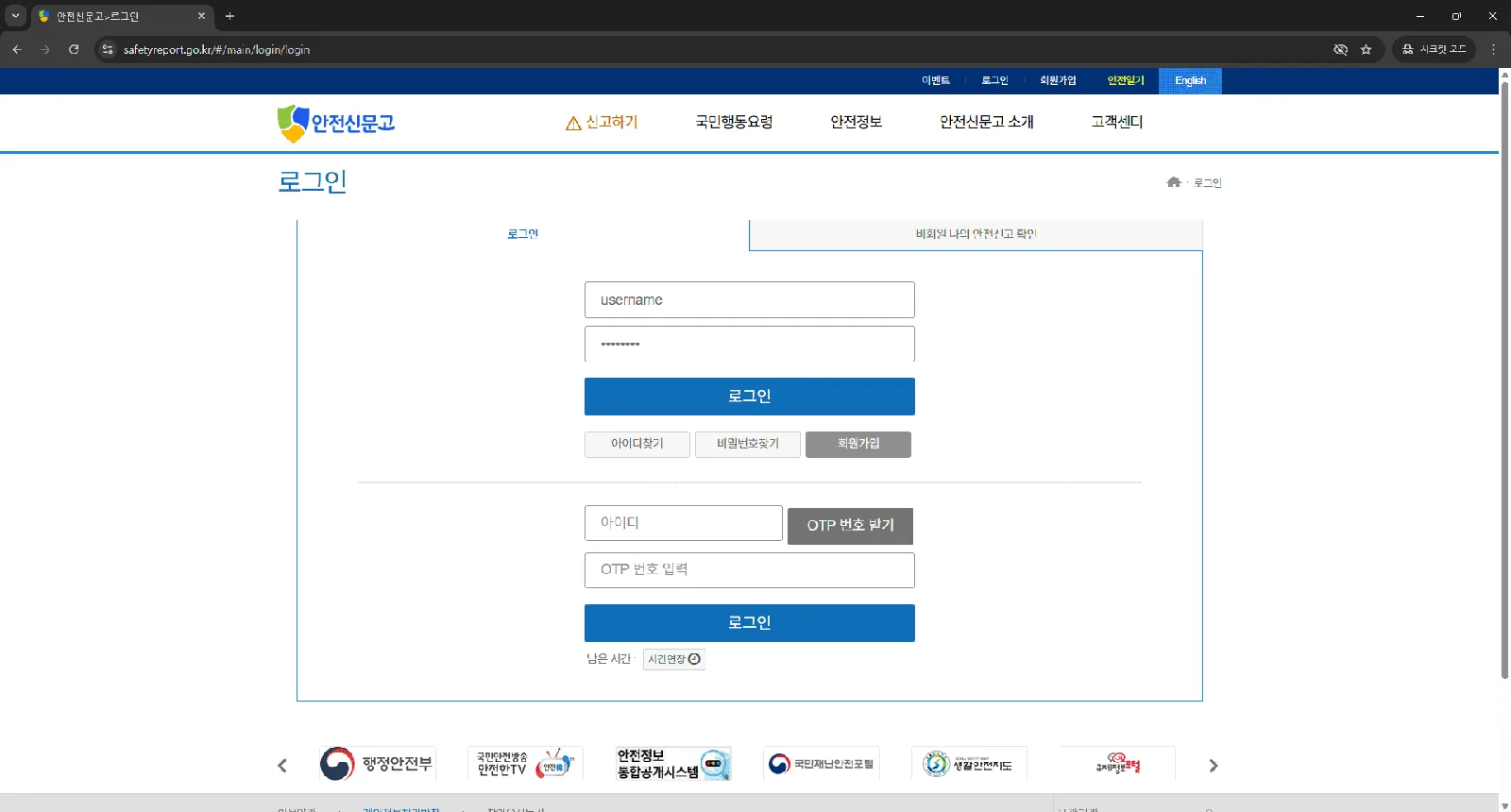
Task: Open the 규제정보포털 banner
Action: coord(1117,763)
